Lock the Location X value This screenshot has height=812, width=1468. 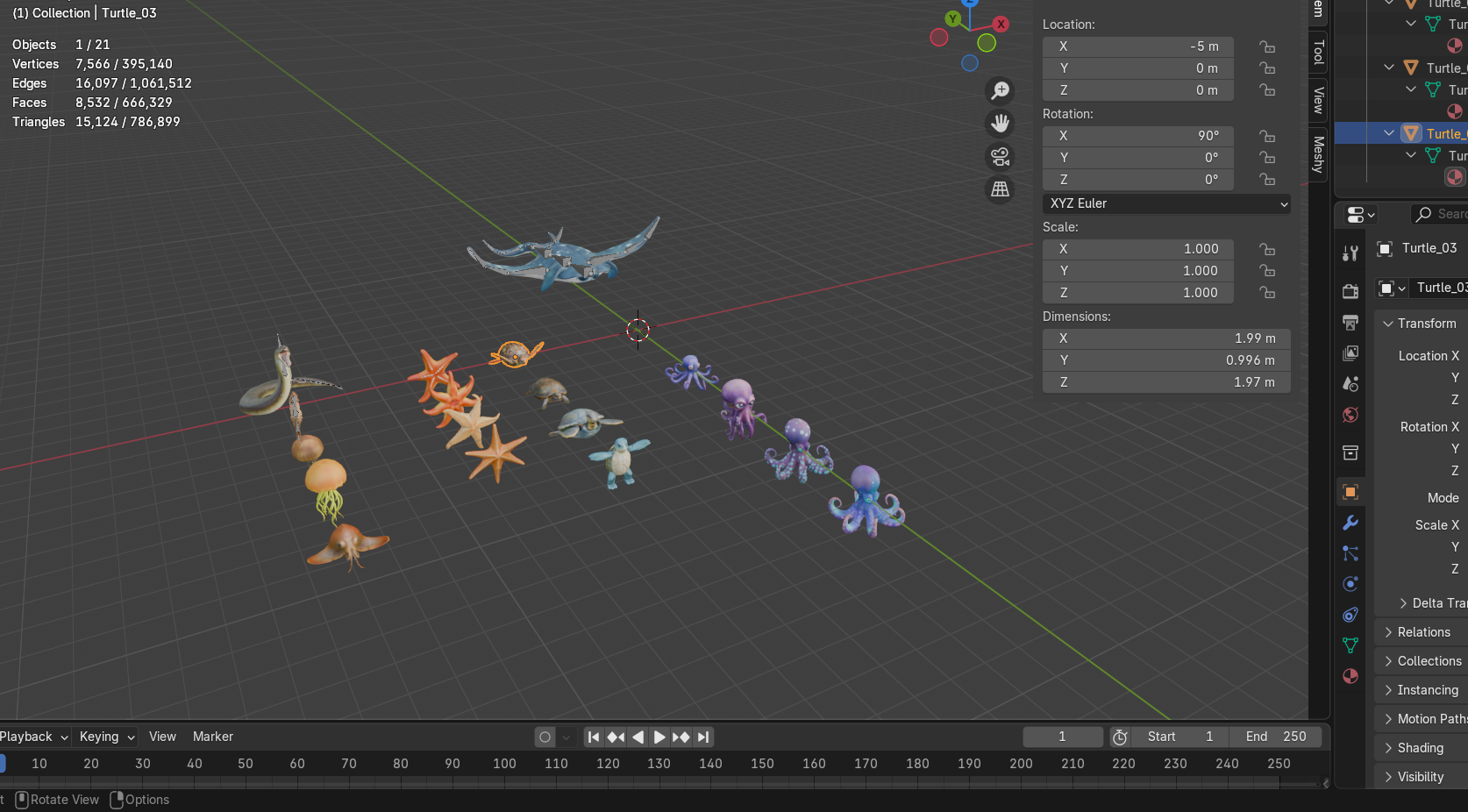tap(1267, 46)
